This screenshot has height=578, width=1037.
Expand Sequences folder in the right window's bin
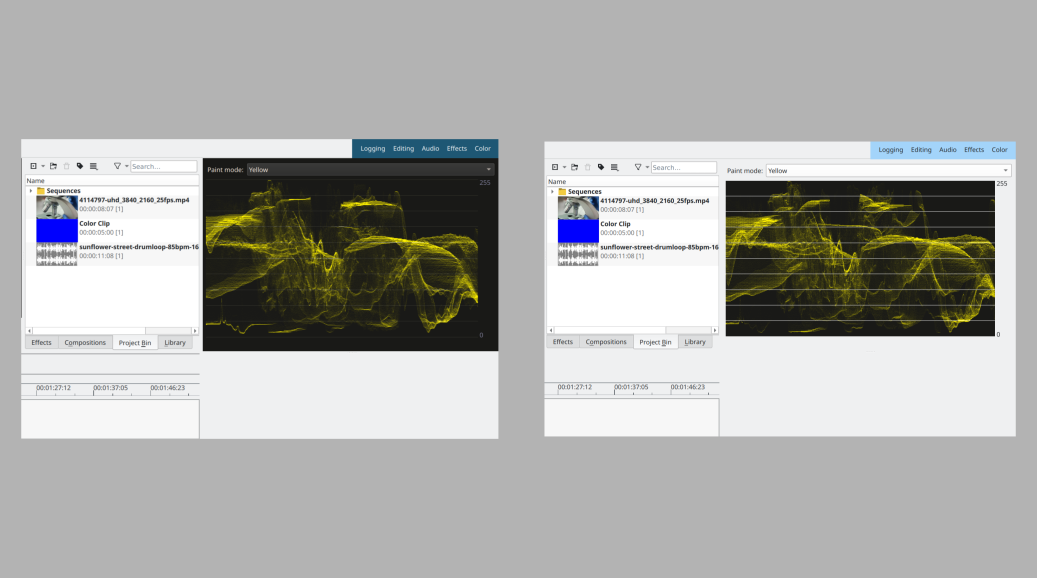pyautogui.click(x=551, y=192)
